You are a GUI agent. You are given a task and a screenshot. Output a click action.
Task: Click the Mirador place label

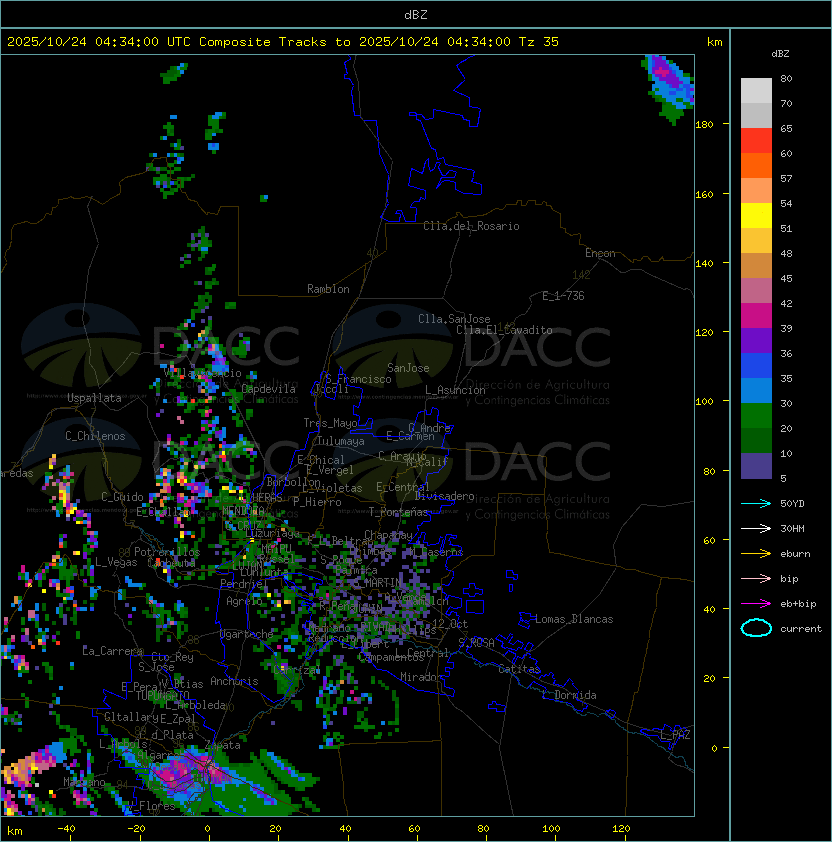(421, 677)
